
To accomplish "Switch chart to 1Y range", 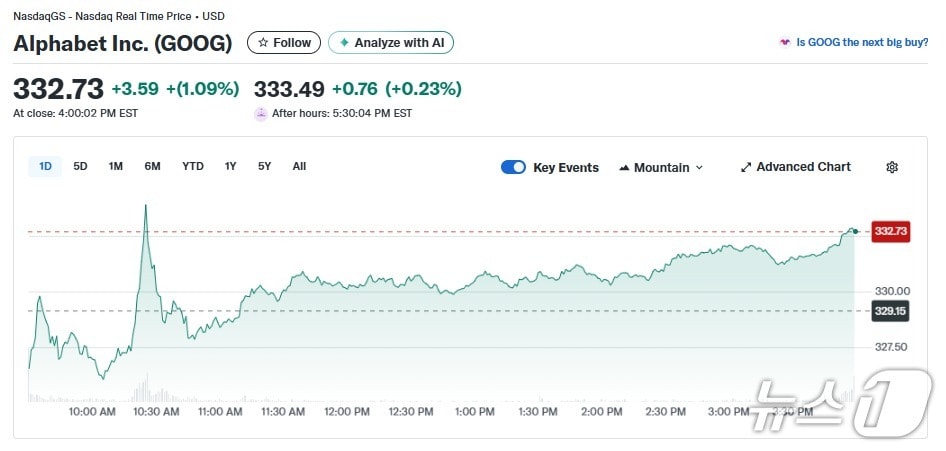I will pos(231,166).
